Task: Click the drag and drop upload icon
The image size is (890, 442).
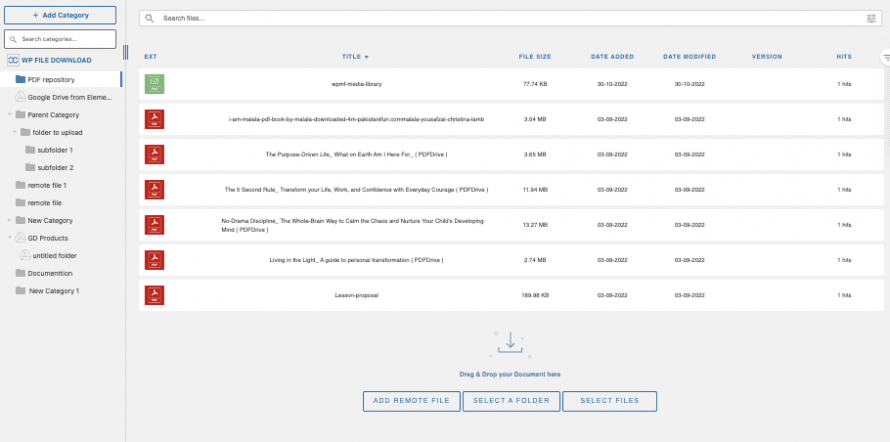Action: pyautogui.click(x=509, y=343)
